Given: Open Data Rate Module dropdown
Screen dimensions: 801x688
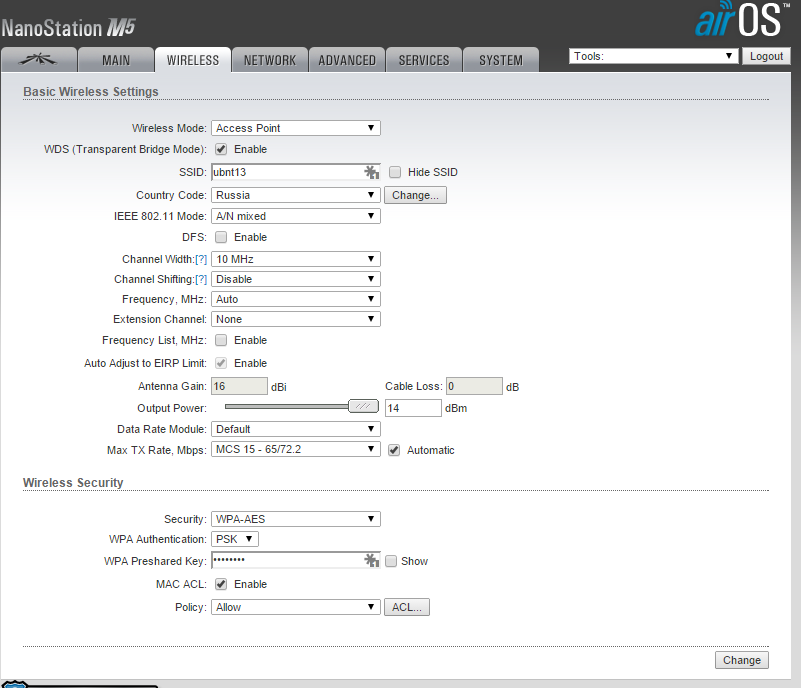Looking at the screenshot, I should [296, 429].
